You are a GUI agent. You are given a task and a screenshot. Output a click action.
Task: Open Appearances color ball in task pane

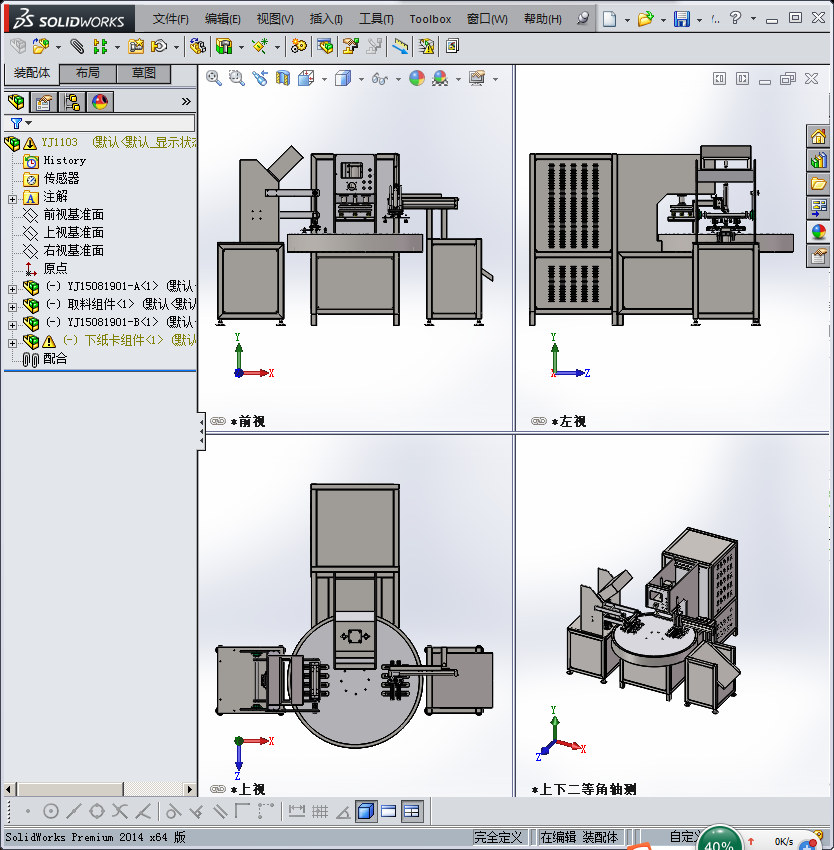pos(818,231)
